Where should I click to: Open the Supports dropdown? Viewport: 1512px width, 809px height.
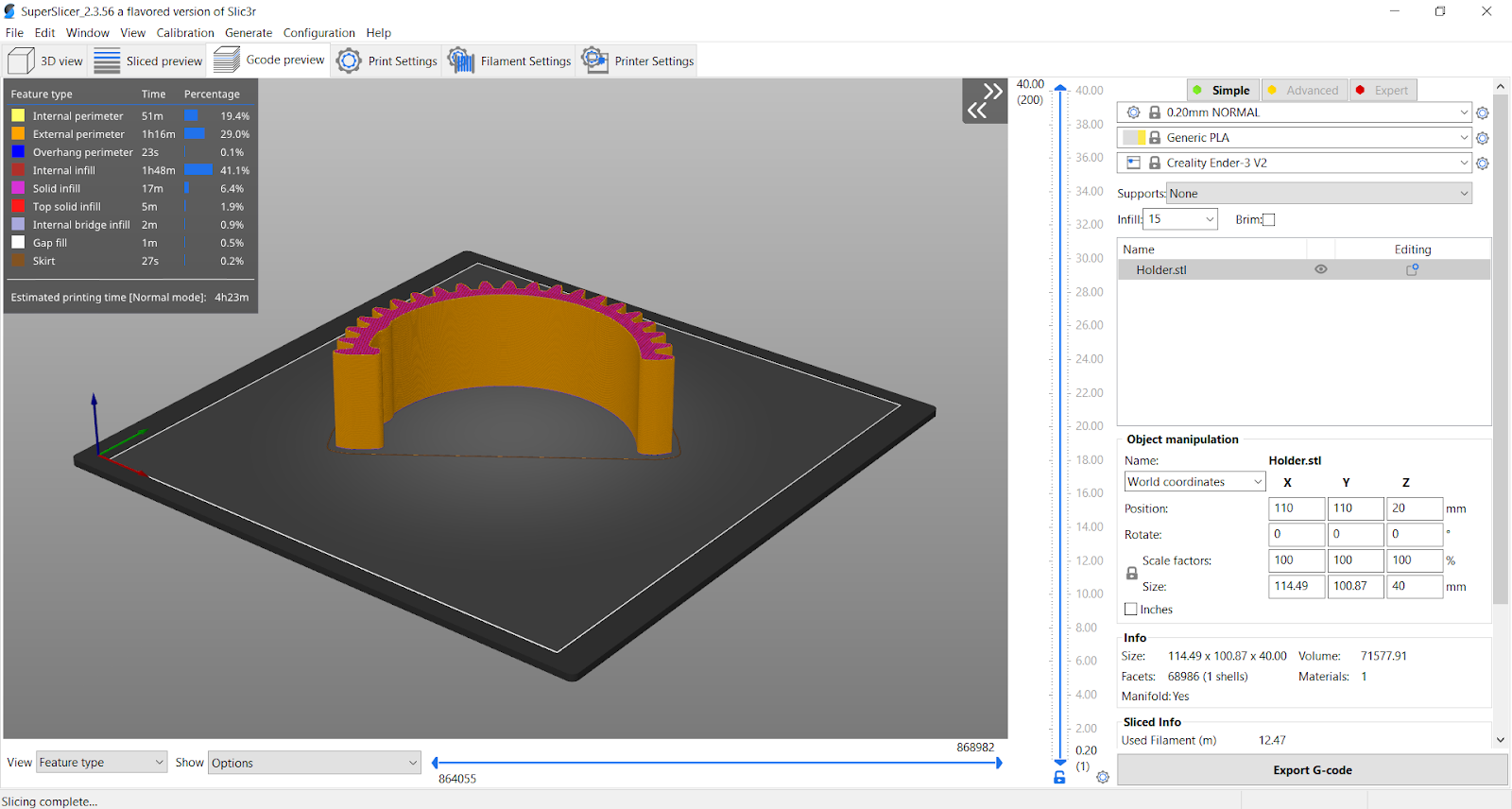1319,194
